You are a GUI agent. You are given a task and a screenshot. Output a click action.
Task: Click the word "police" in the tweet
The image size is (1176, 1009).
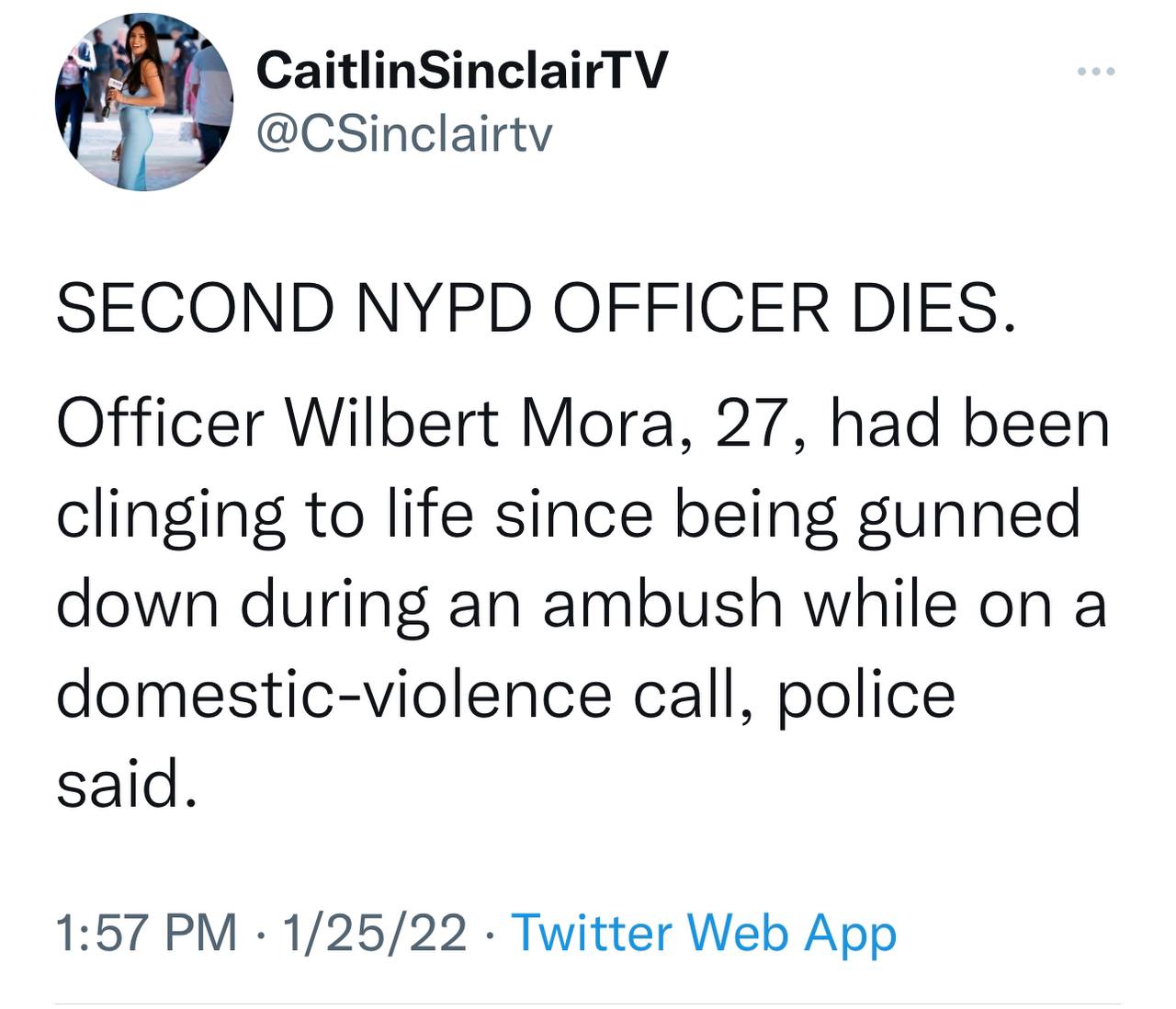866,695
